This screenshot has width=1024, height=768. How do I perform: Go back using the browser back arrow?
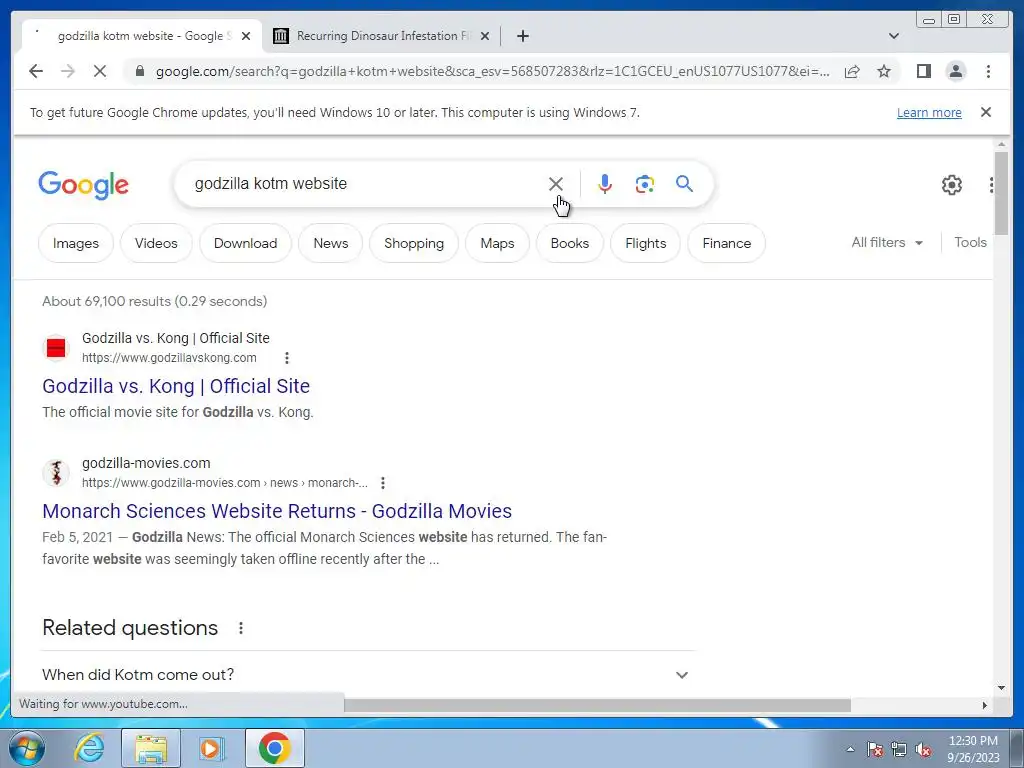(x=36, y=71)
